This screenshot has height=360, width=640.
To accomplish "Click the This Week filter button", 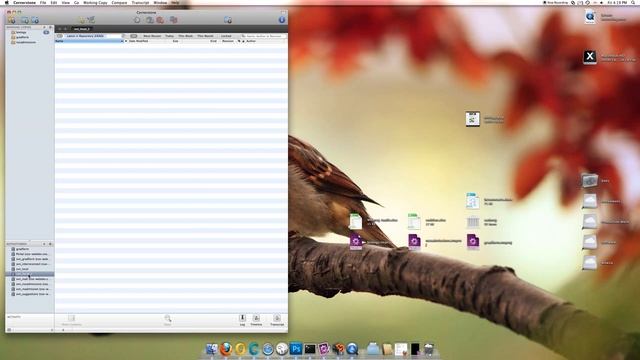I will coord(185,36).
